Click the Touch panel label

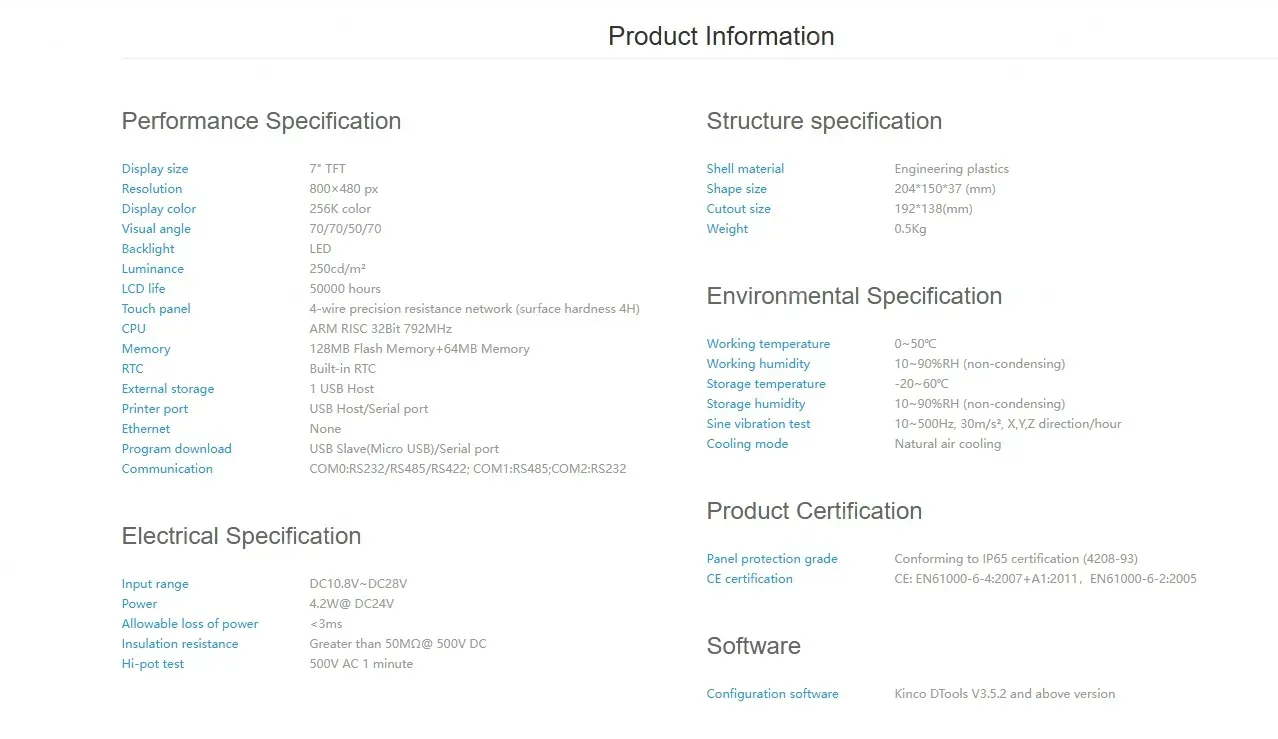pos(156,309)
